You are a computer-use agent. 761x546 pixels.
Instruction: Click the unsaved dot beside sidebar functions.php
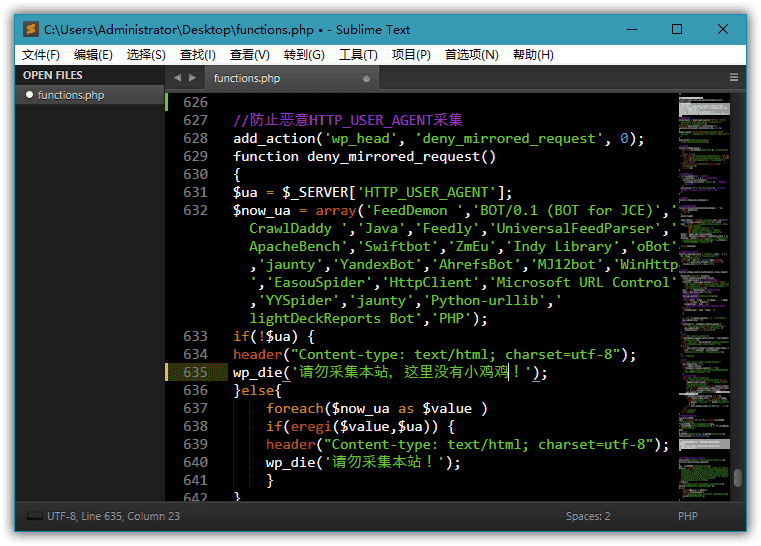pos(29,95)
